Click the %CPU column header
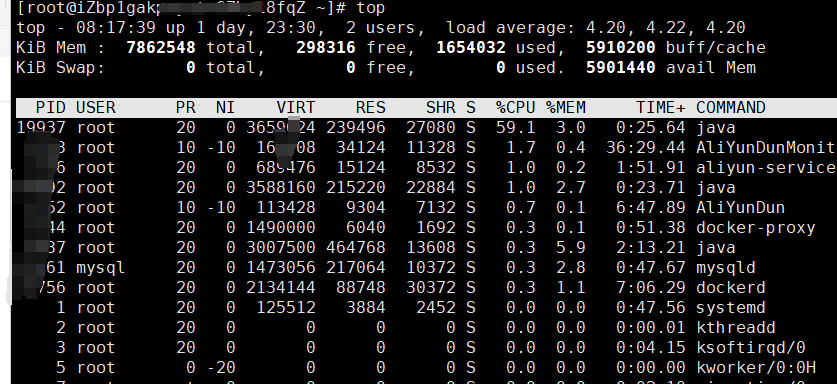The height and width of the screenshot is (384, 837). point(515,108)
